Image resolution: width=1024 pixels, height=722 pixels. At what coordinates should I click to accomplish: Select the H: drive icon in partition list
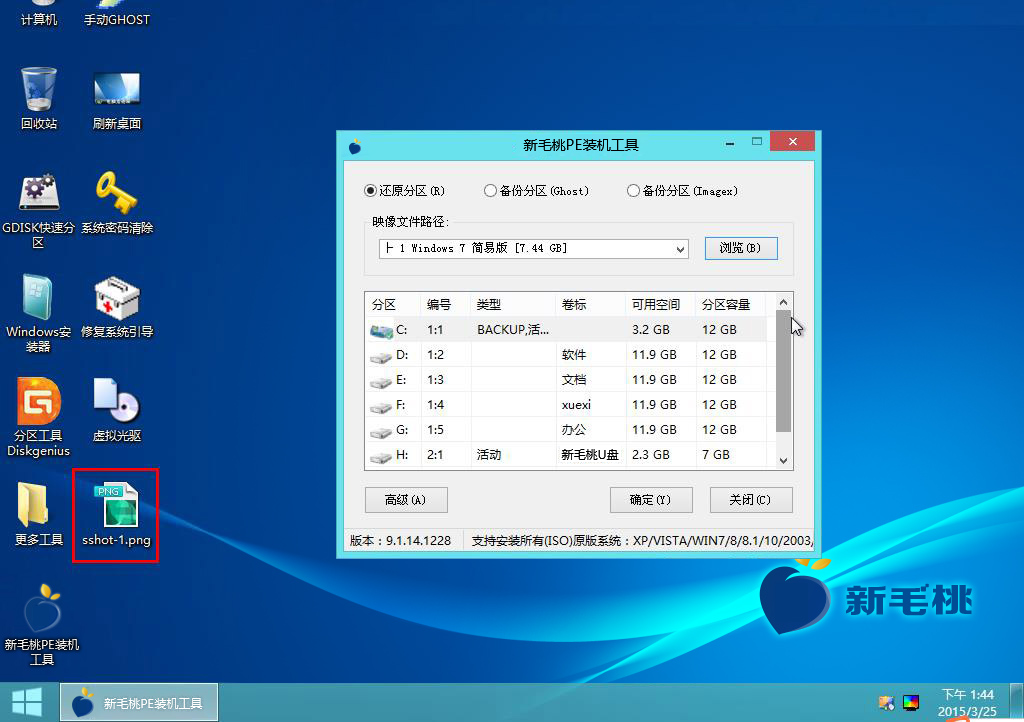click(x=381, y=456)
